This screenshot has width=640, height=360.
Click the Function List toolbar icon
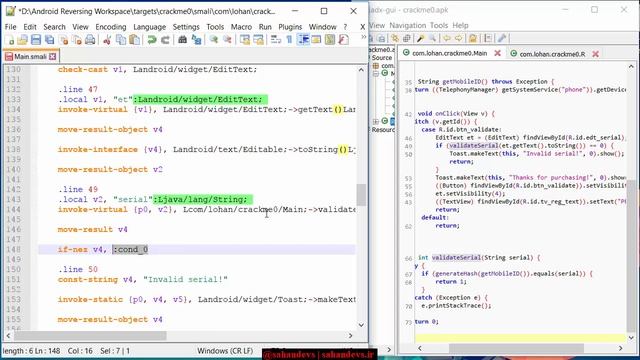click(x=343, y=40)
